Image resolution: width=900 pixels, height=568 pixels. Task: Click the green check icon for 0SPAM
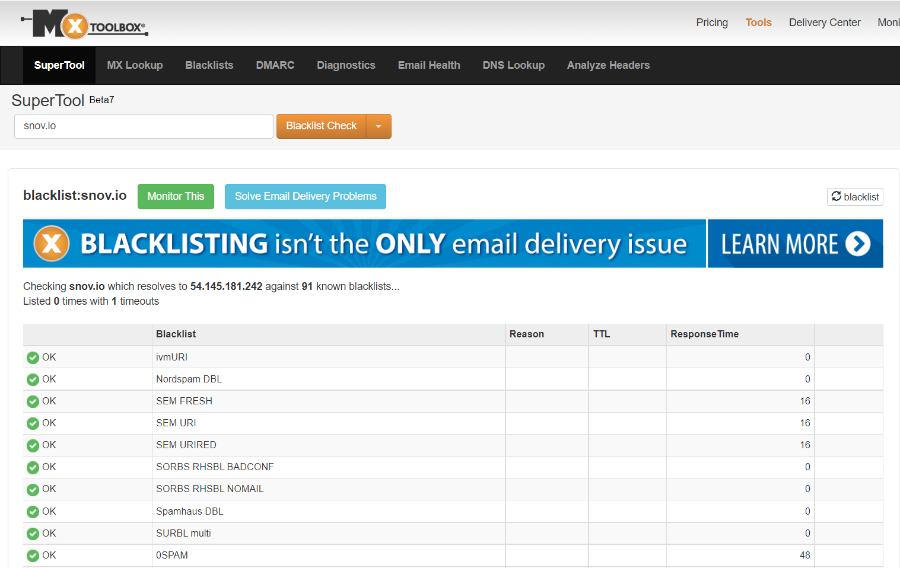point(33,556)
